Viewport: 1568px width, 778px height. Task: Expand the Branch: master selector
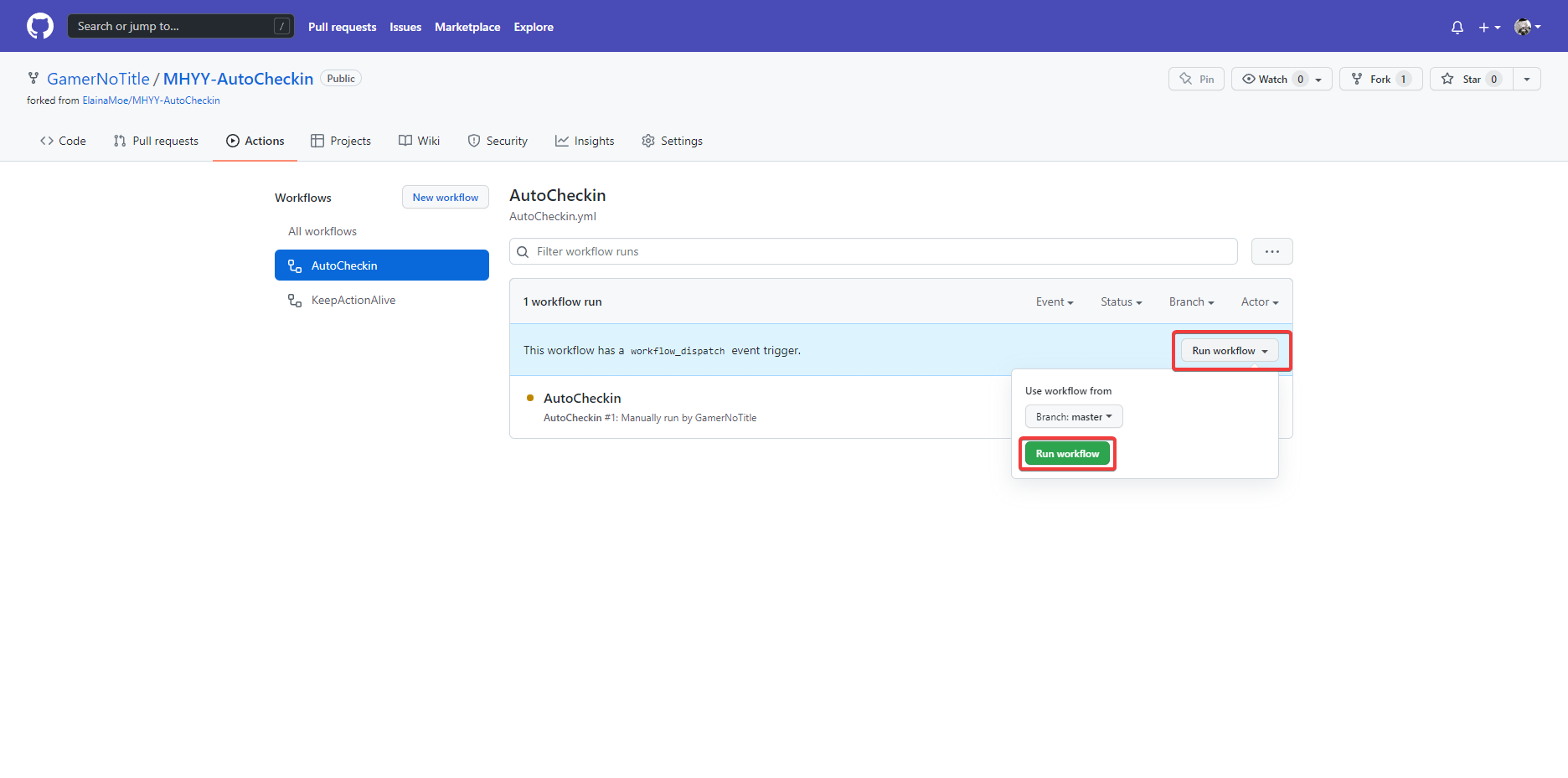tap(1073, 417)
